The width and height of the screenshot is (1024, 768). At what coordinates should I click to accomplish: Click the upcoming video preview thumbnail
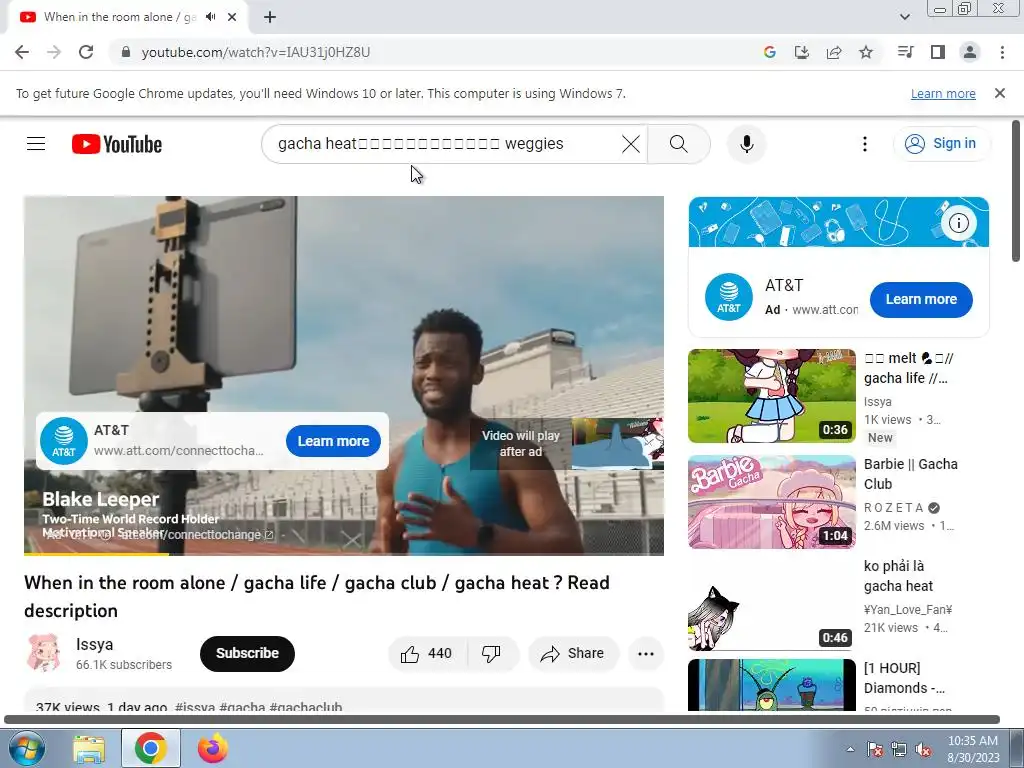[617, 443]
